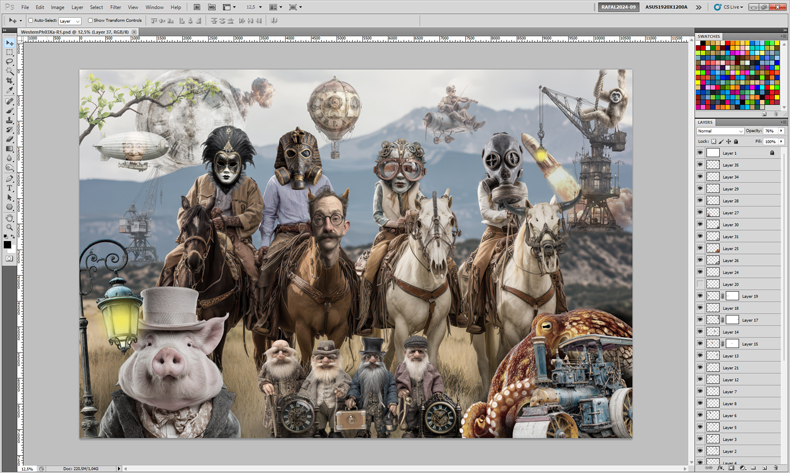The image size is (790, 473).
Task: Select the Gradient tool
Action: click(9, 149)
